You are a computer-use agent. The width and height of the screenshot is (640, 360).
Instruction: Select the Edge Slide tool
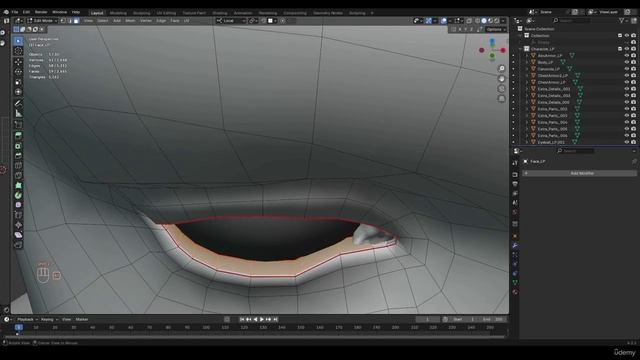tap(18, 215)
